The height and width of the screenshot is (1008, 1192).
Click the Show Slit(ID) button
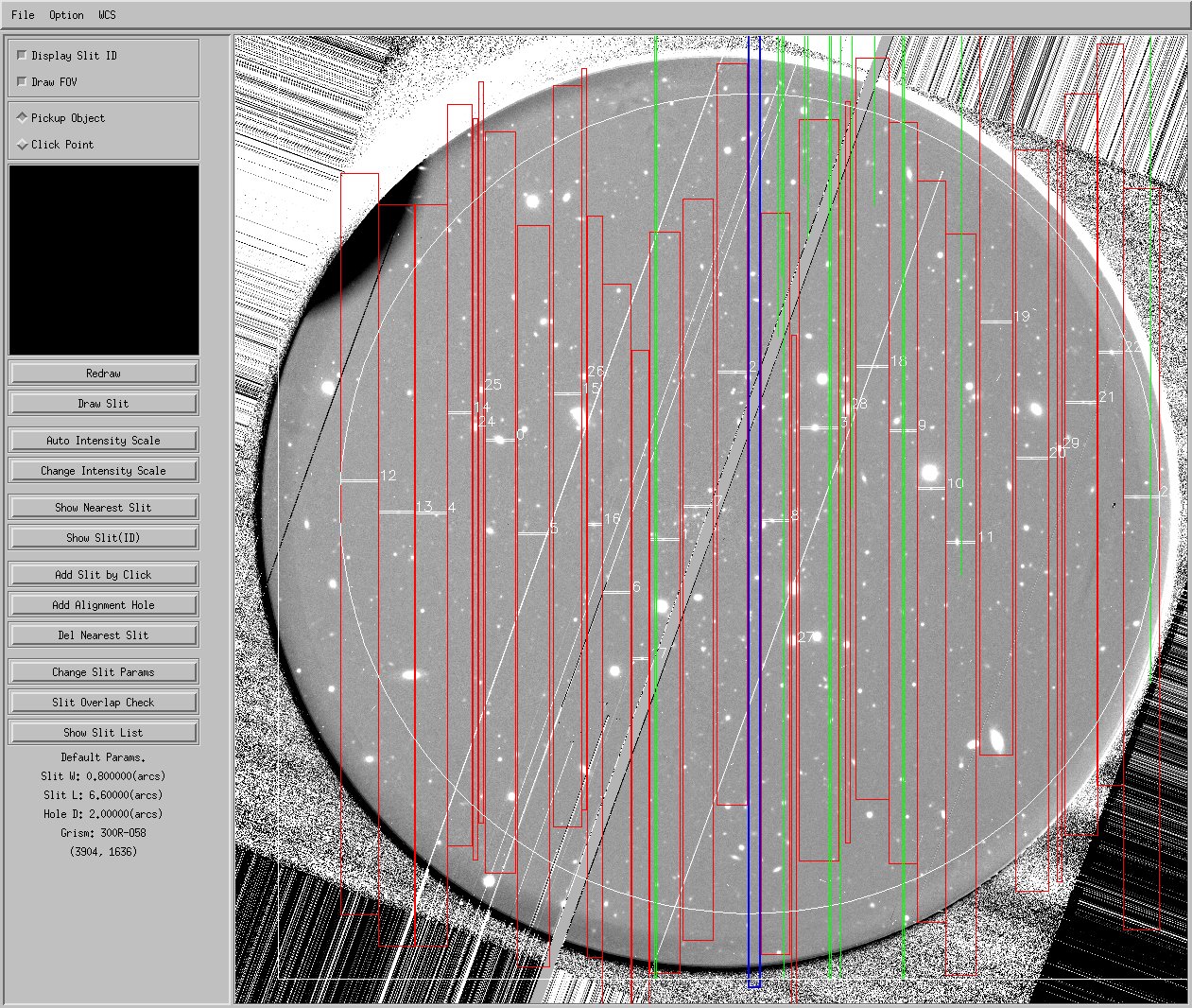[103, 537]
